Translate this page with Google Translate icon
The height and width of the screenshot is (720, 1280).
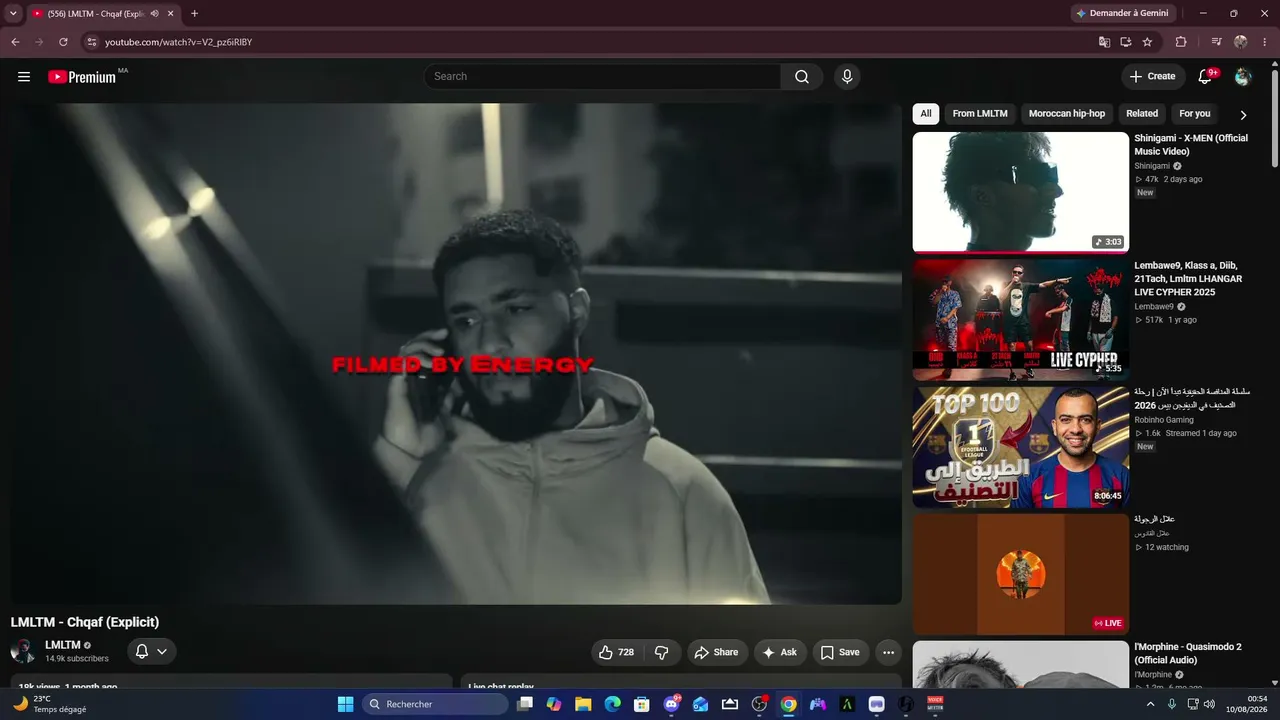click(1104, 42)
